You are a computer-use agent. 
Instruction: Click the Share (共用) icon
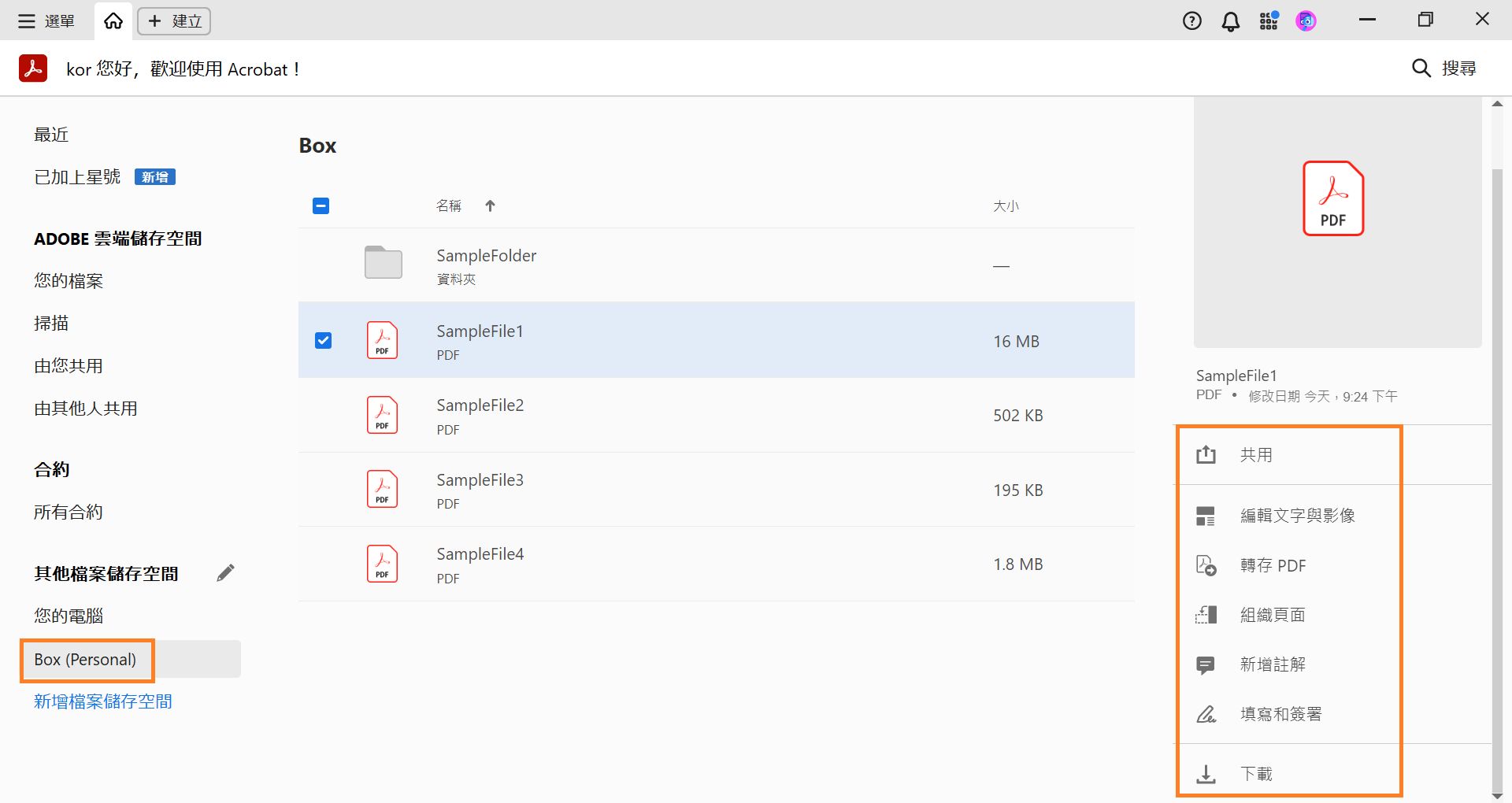[x=1206, y=455]
